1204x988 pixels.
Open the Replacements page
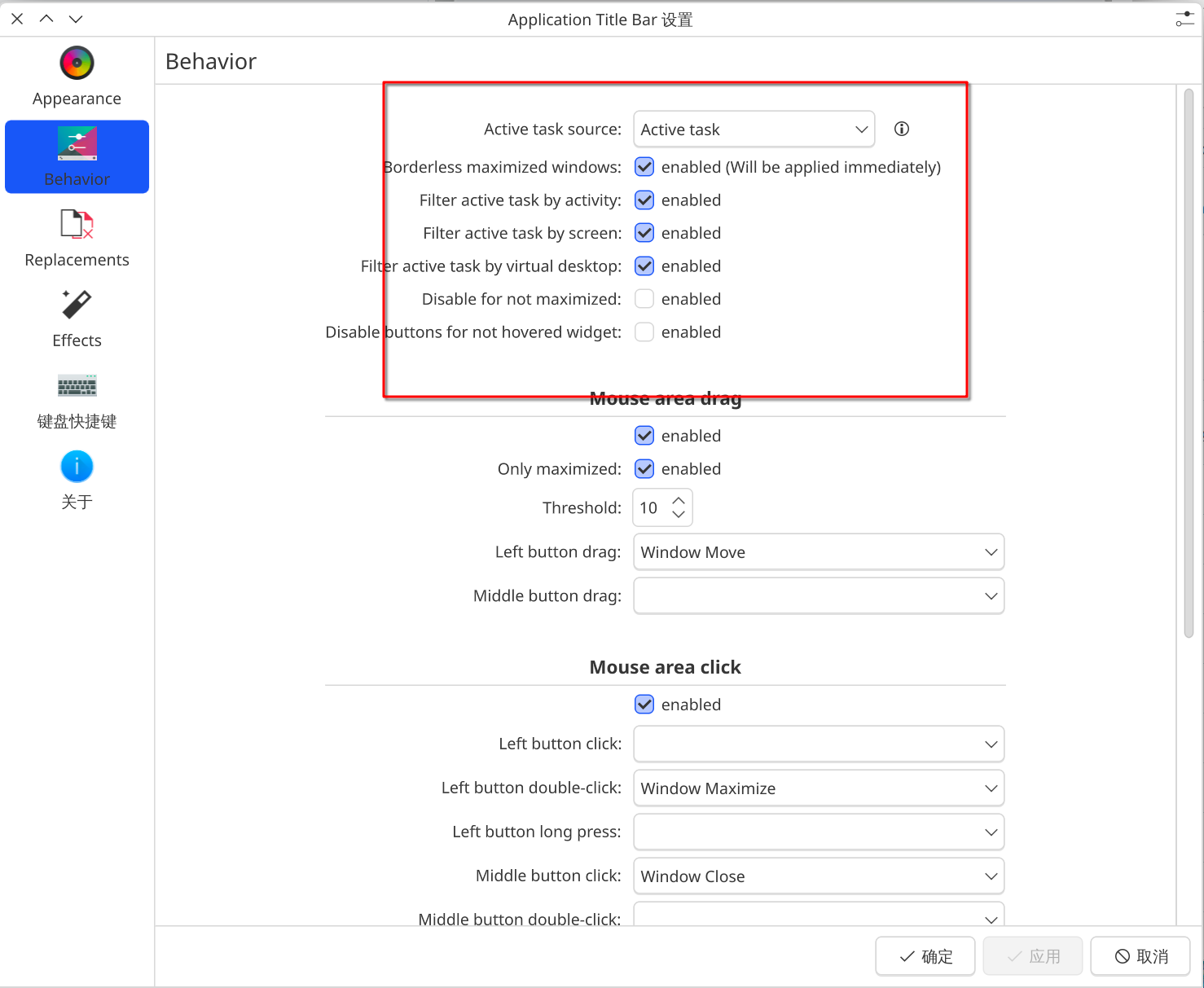point(77,238)
